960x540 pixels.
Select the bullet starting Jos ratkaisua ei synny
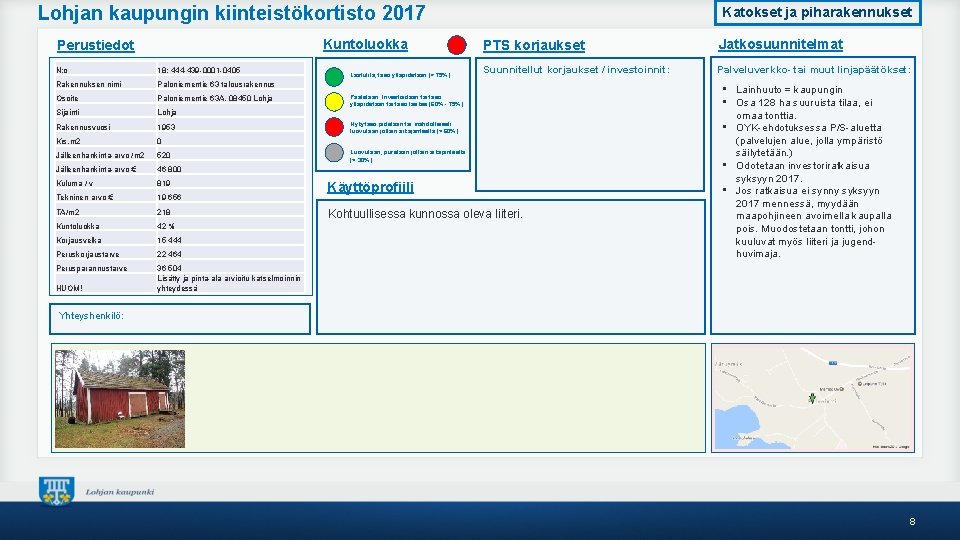tap(814, 222)
